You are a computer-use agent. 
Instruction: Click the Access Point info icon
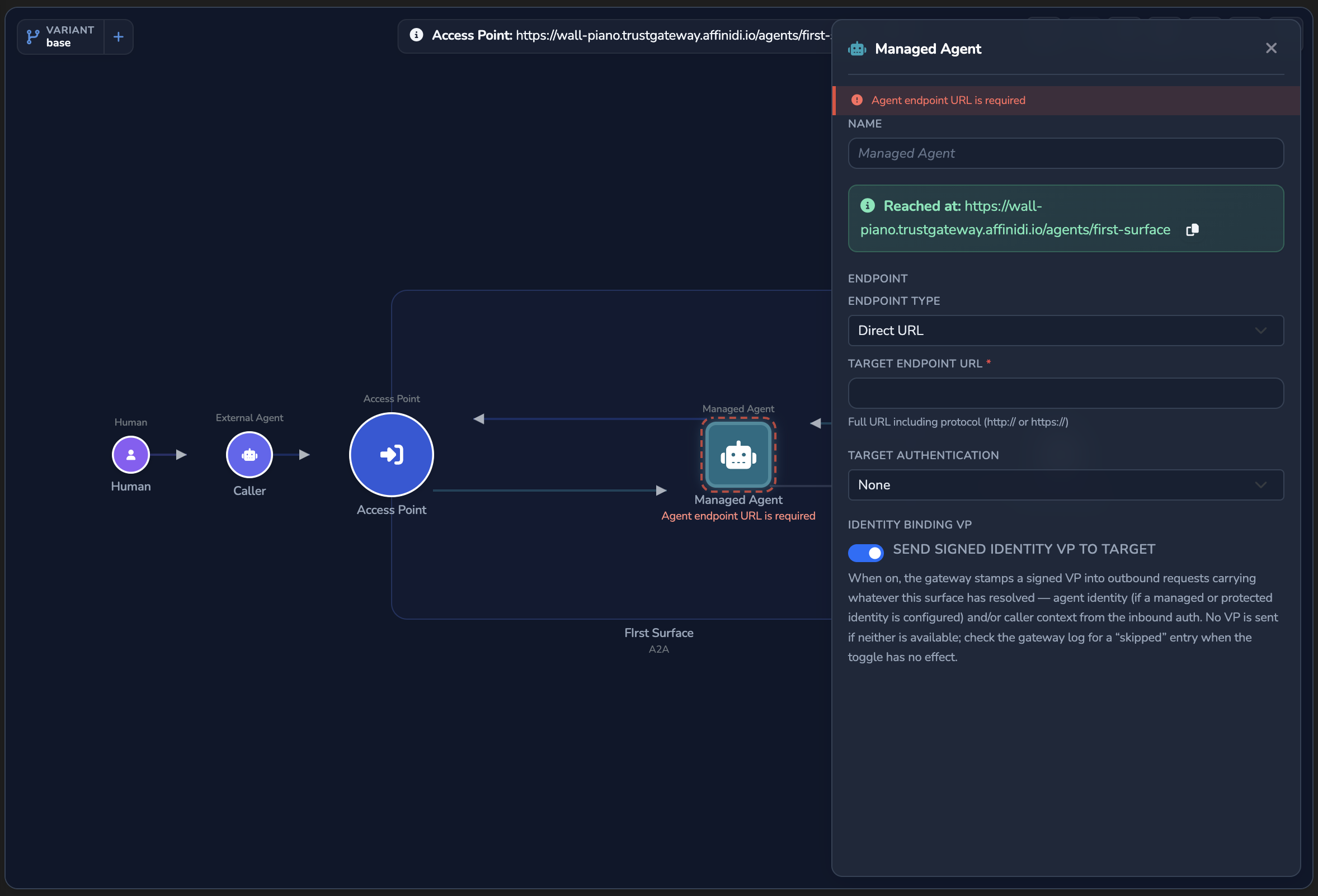coord(416,35)
